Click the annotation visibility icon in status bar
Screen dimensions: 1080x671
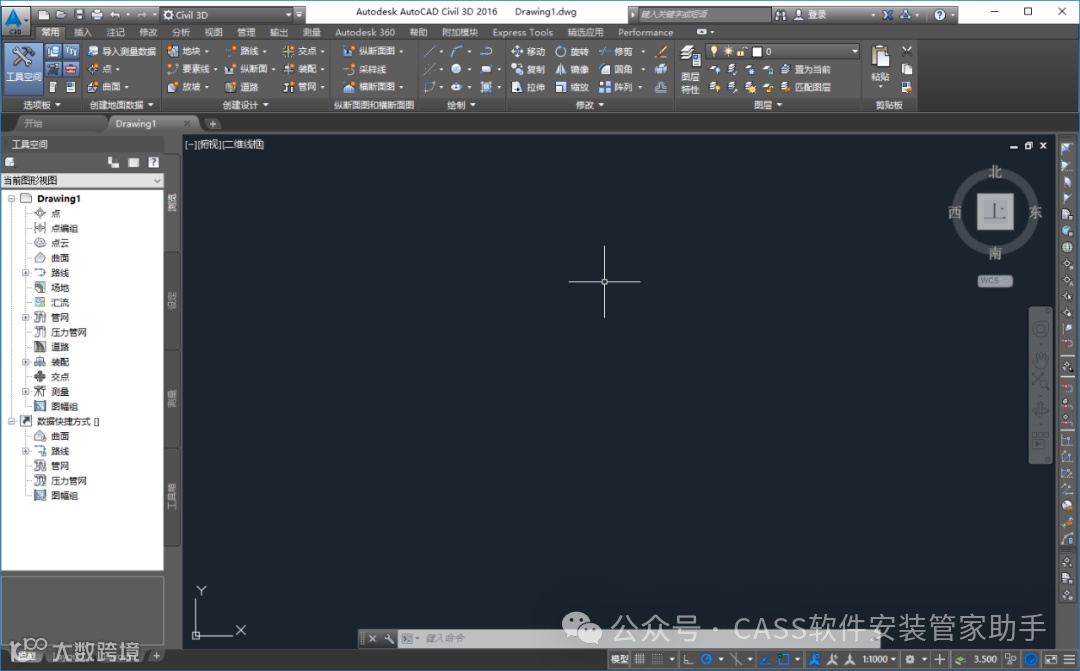tap(813, 659)
